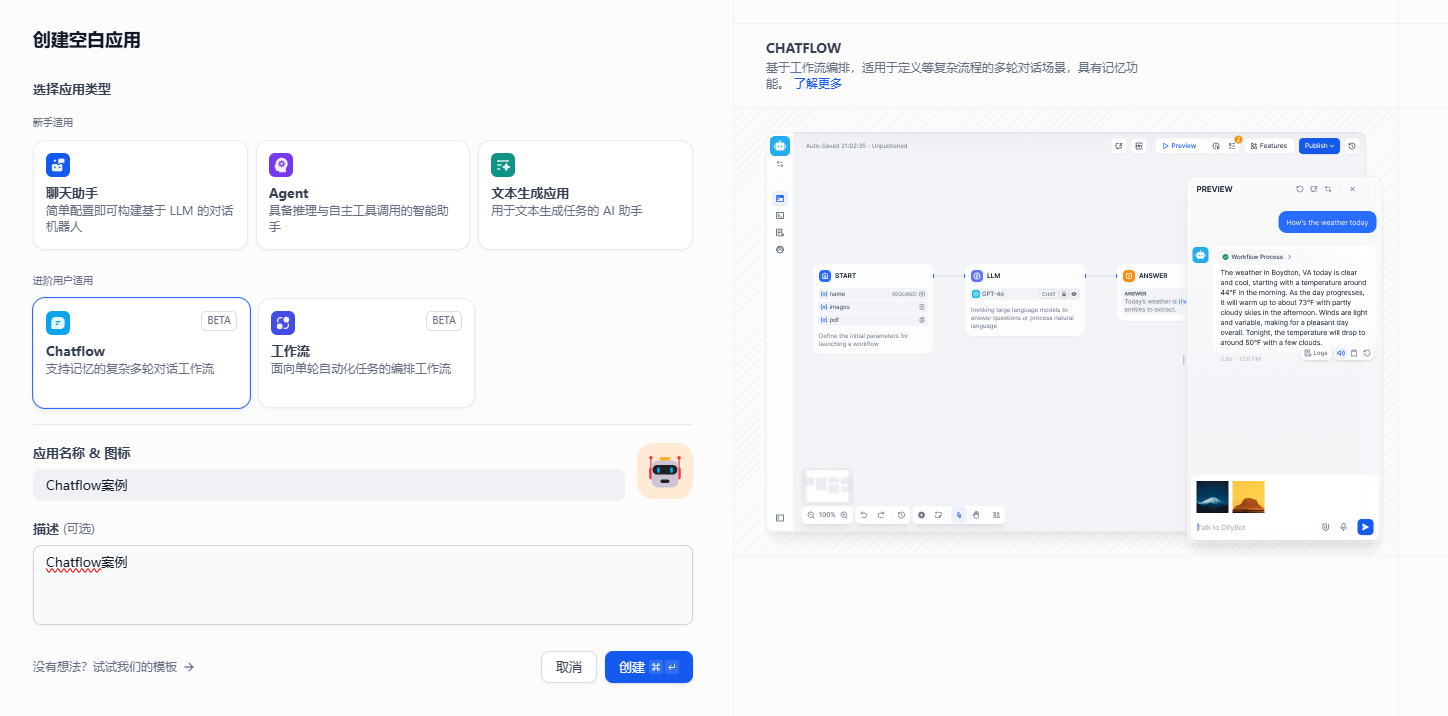Choose the Agent application type card

(362, 195)
